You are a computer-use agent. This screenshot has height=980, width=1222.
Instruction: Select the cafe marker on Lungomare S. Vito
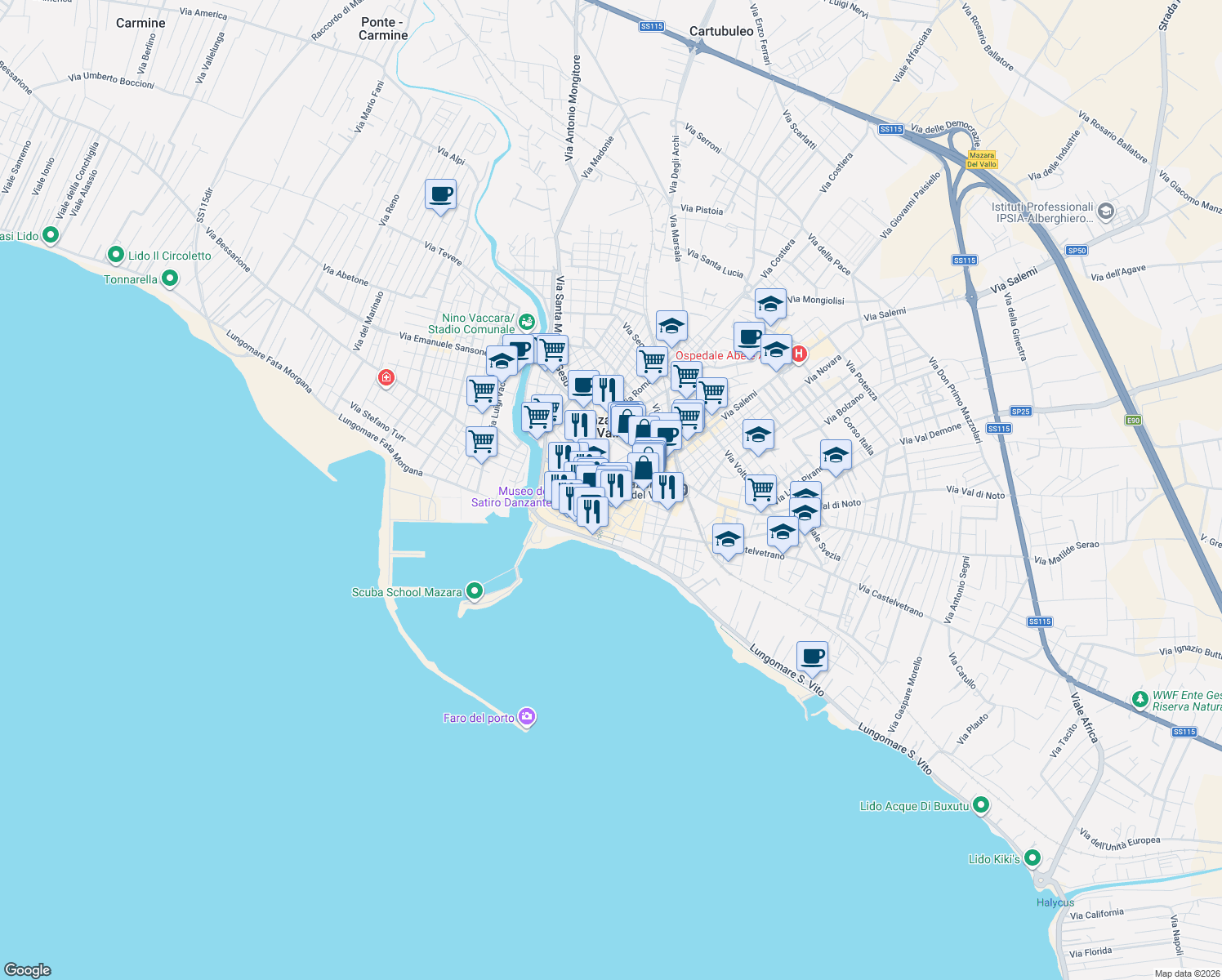pyautogui.click(x=812, y=657)
